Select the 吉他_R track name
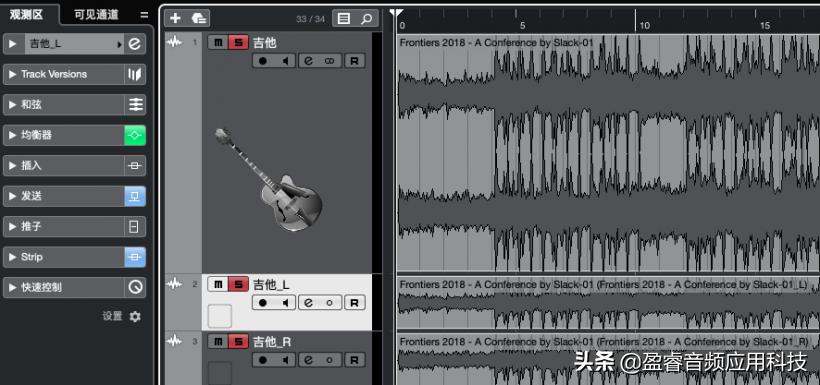Screen dimensions: 820x385 (x=272, y=342)
